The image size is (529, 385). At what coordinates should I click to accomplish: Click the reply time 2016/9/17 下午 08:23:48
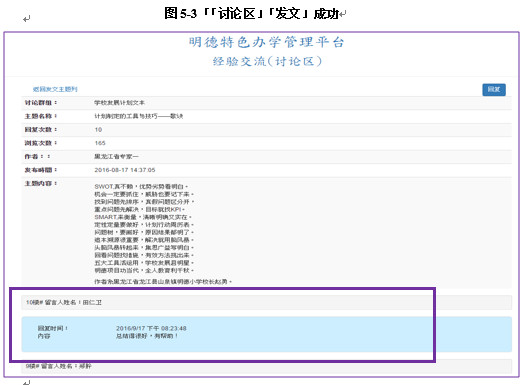(x=151, y=328)
